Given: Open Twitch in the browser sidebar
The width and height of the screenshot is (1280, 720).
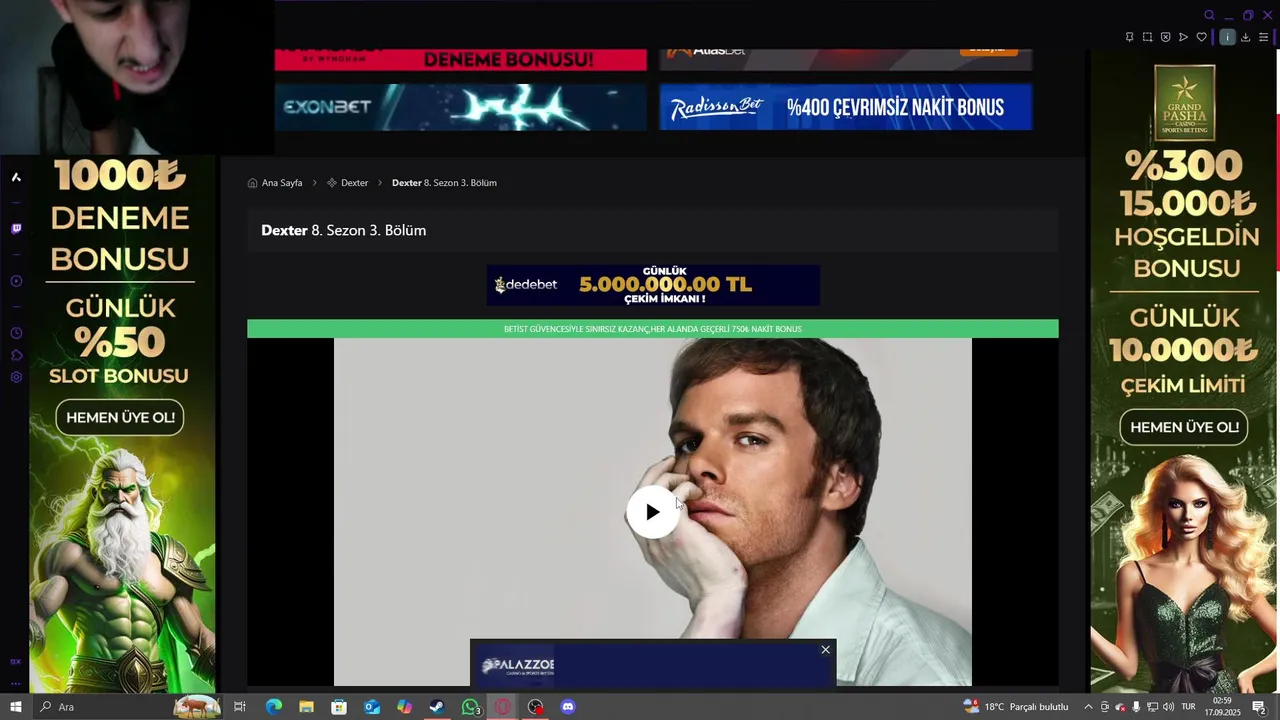Looking at the screenshot, I should tap(16, 229).
